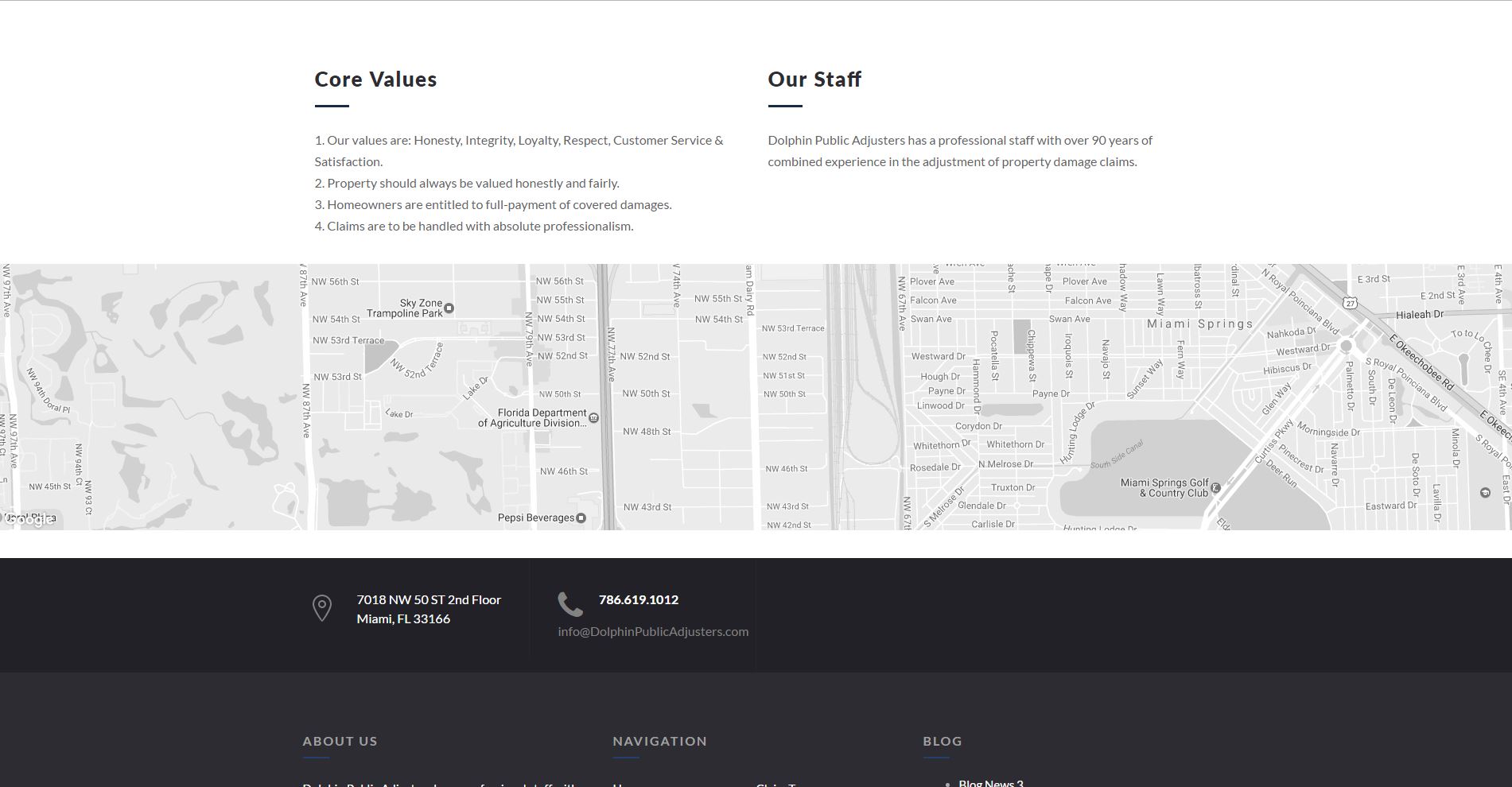Select the Florida Department of Agriculture marker
This screenshot has width=1512, height=787.
point(593,417)
